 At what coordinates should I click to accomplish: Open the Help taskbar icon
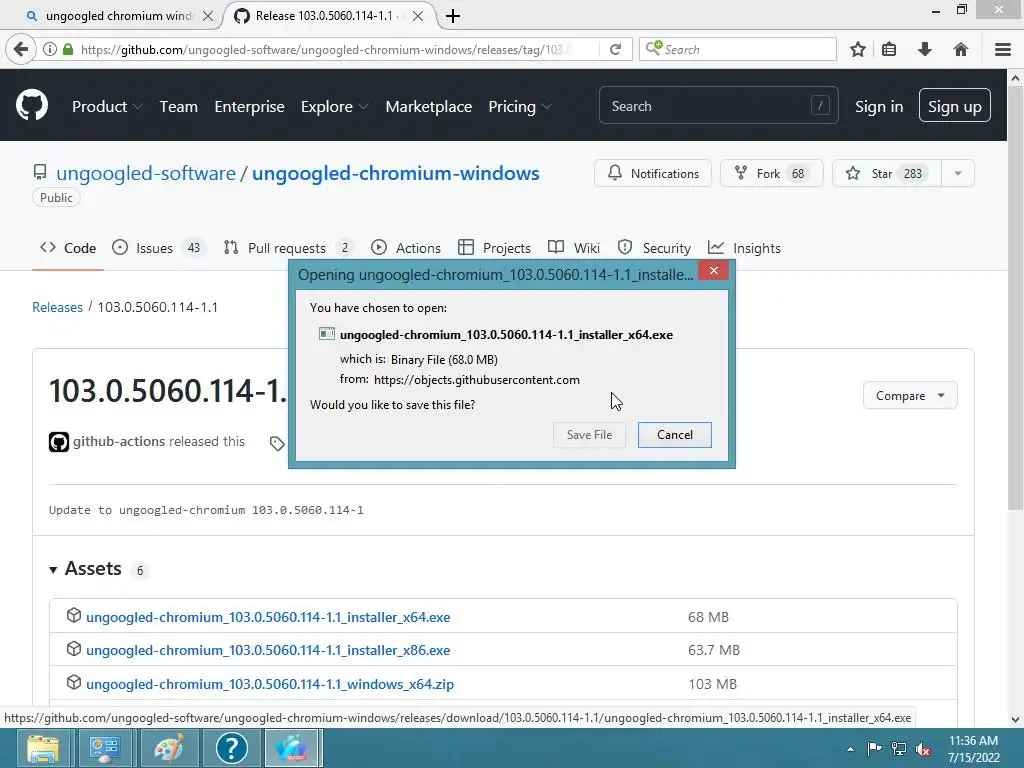pos(231,748)
